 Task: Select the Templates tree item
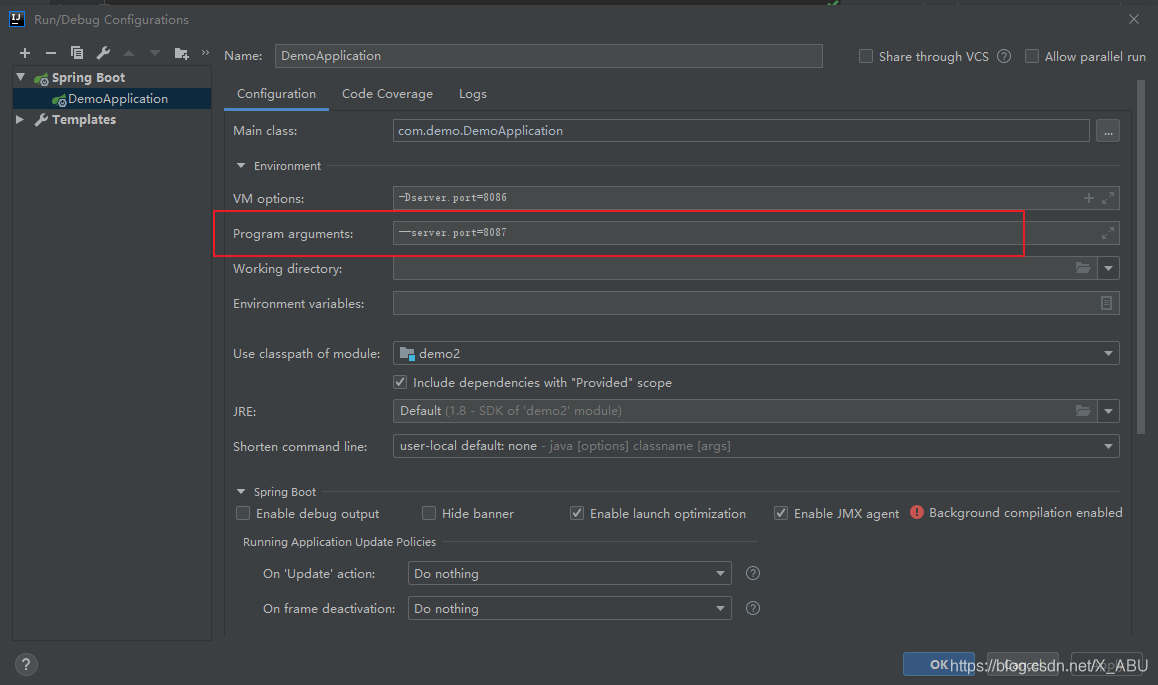83,119
